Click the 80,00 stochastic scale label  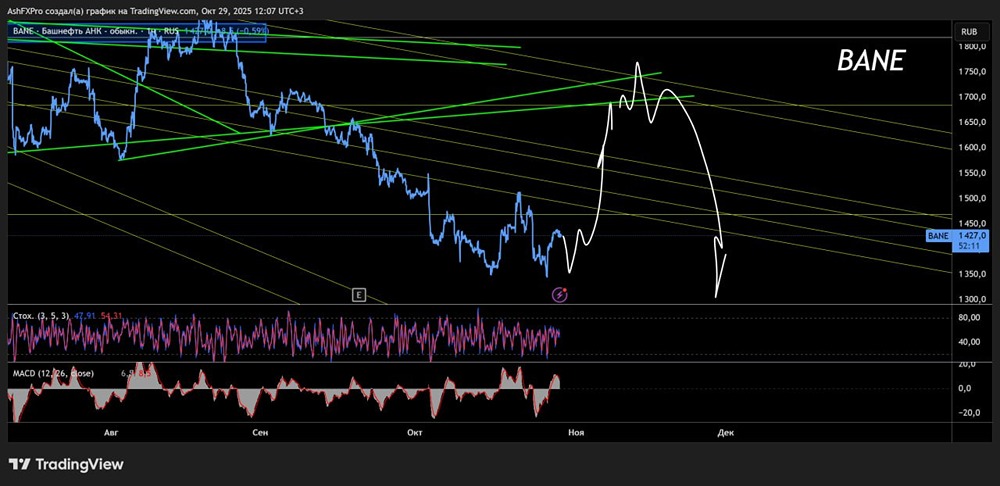tap(970, 318)
